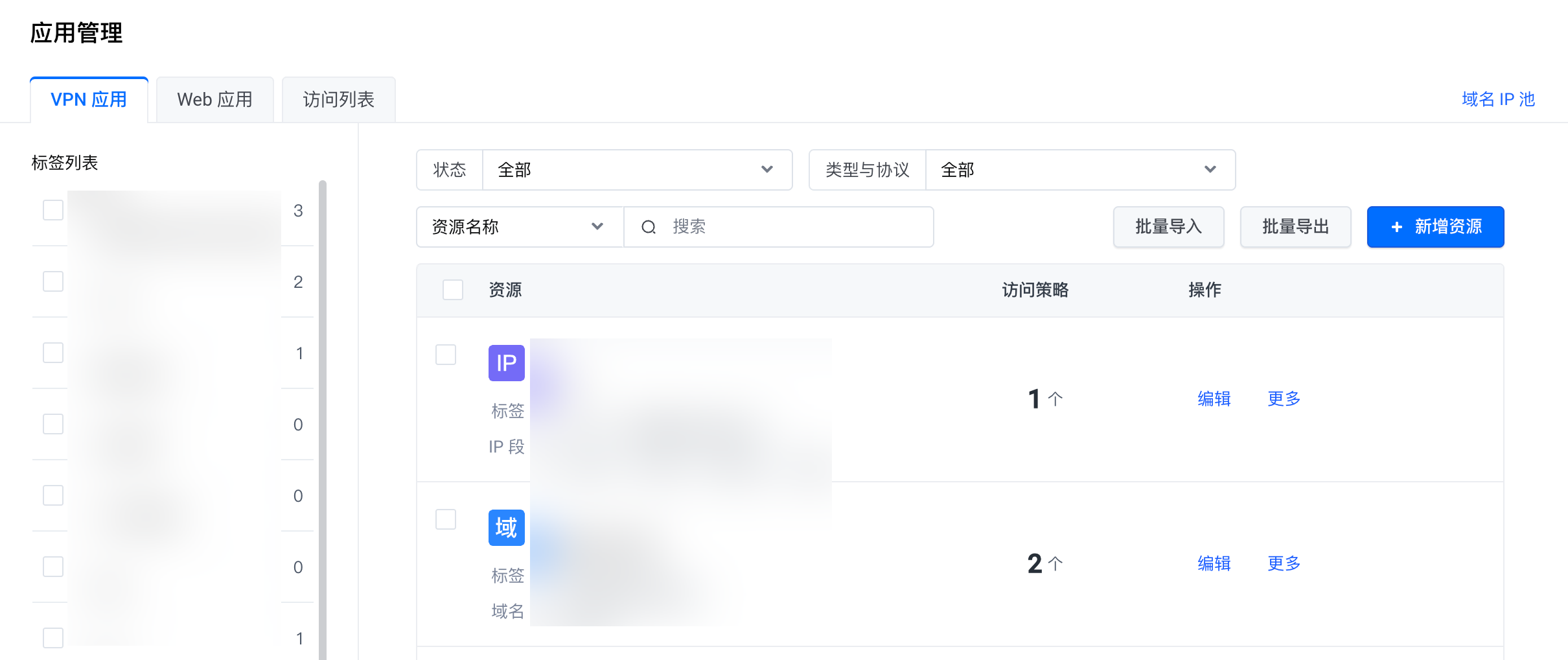The height and width of the screenshot is (660, 1568).
Task: Click 编辑 for the IP resource row
Action: [x=1214, y=399]
